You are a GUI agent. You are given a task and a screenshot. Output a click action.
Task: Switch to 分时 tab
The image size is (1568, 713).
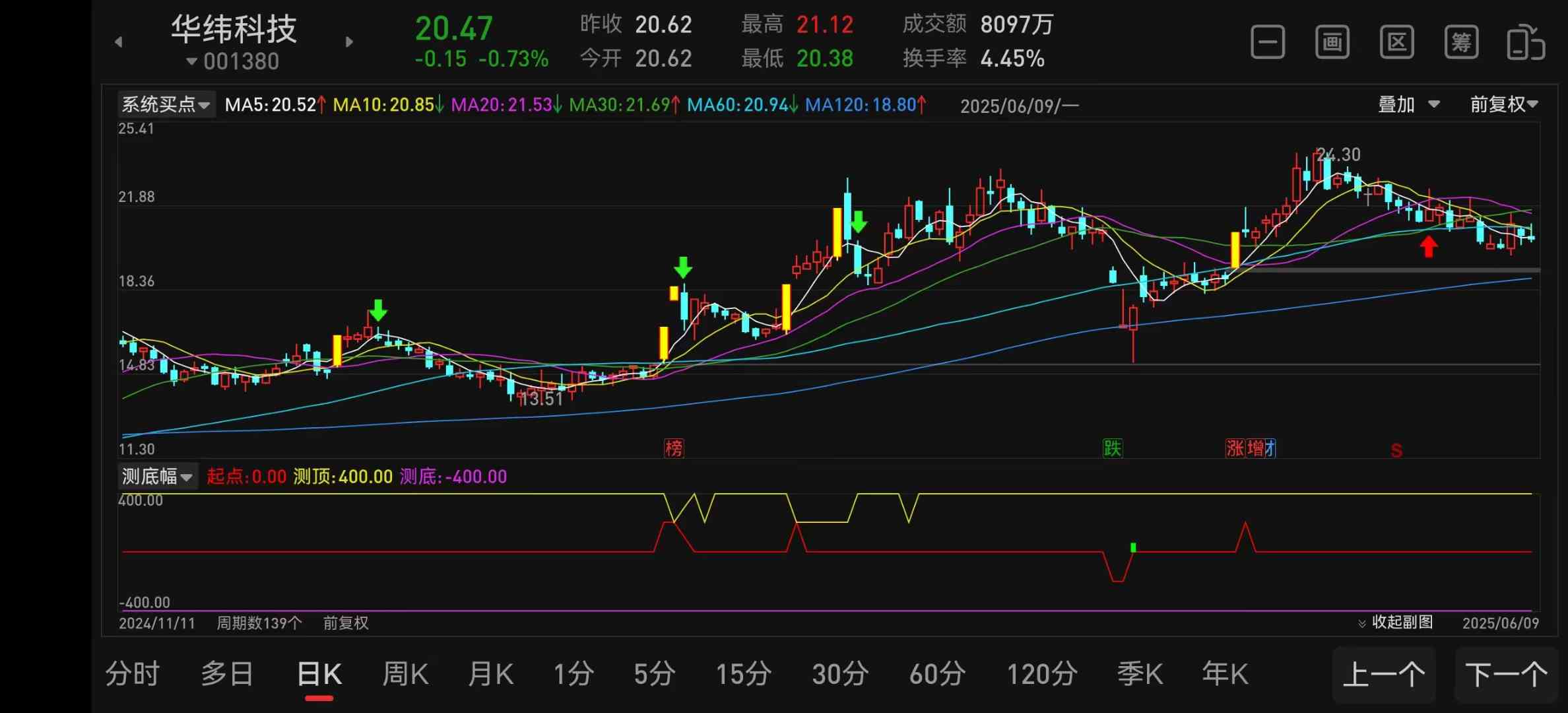pos(133,674)
